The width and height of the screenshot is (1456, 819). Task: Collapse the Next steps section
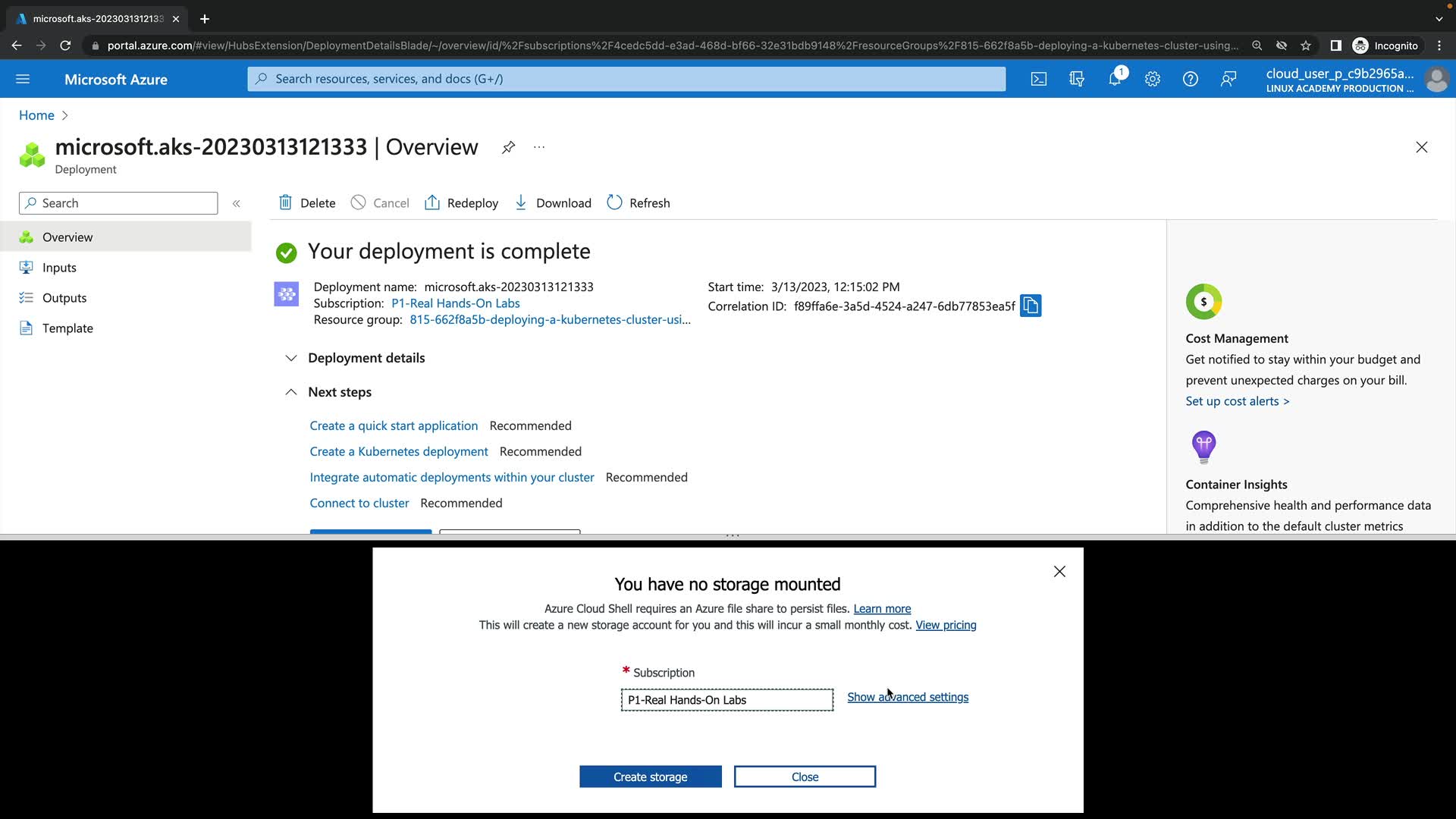(x=290, y=392)
